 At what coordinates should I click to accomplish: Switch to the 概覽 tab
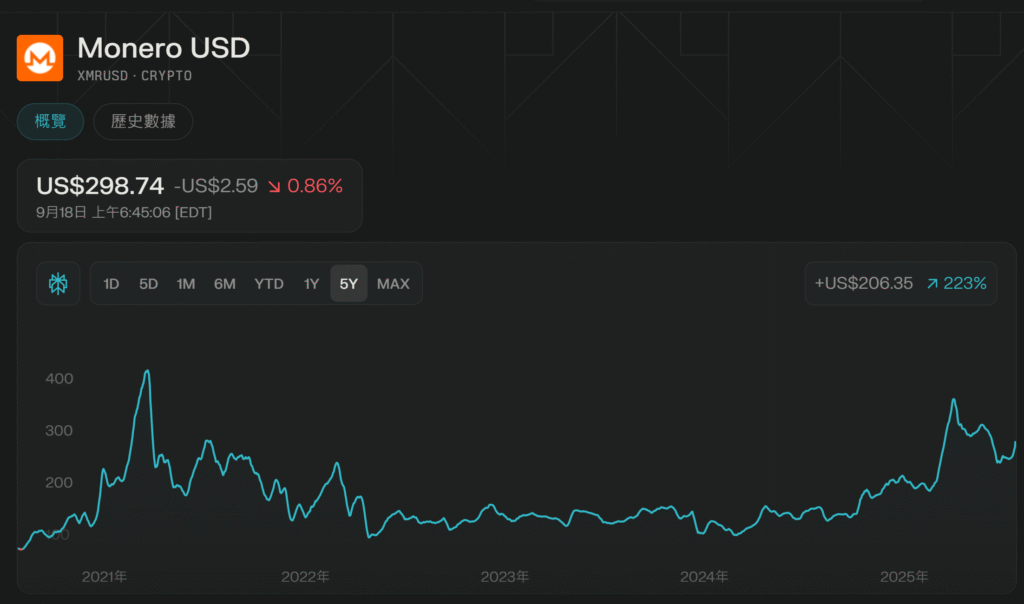[50, 122]
